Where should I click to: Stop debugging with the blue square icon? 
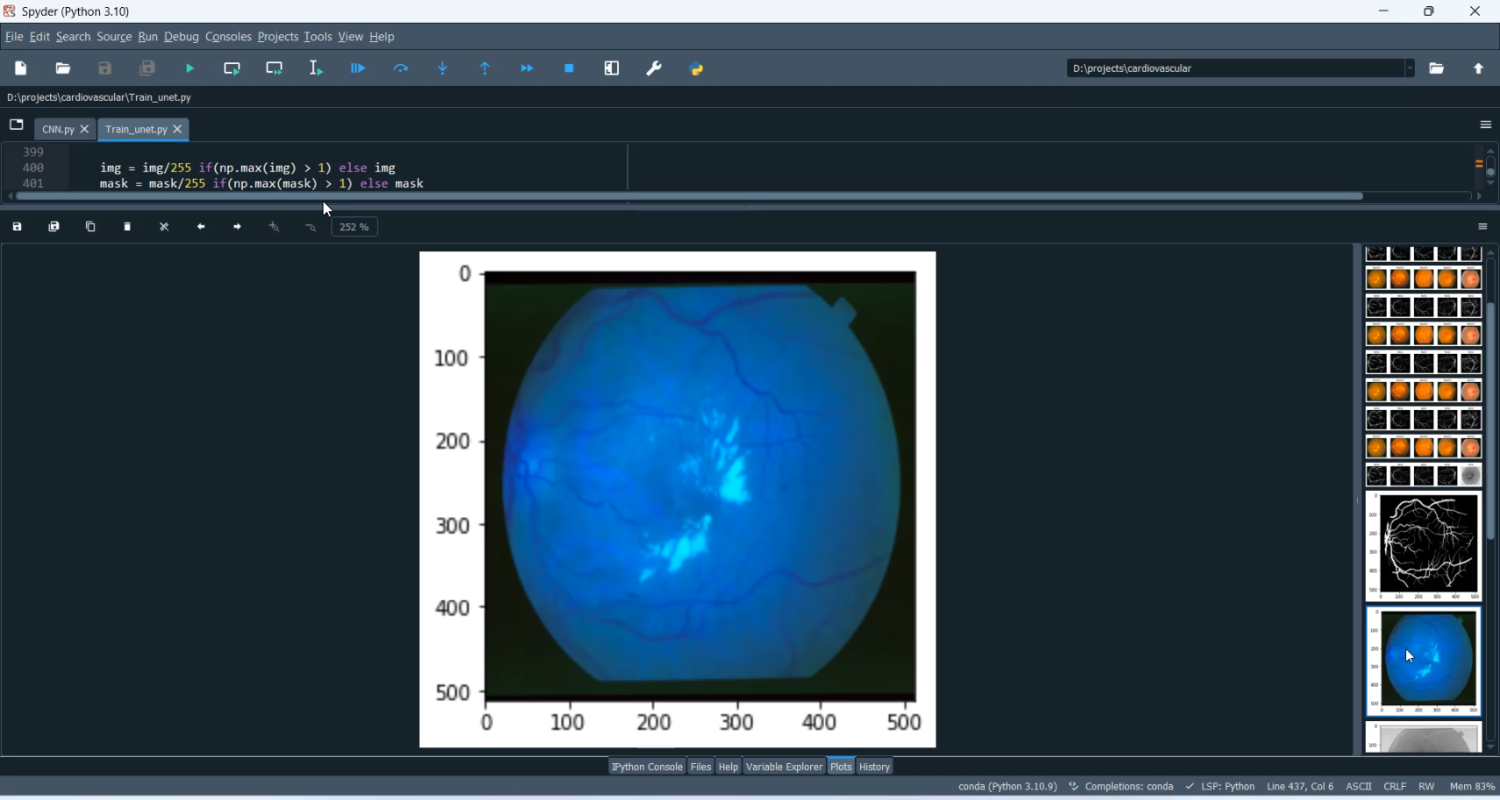[x=570, y=69]
